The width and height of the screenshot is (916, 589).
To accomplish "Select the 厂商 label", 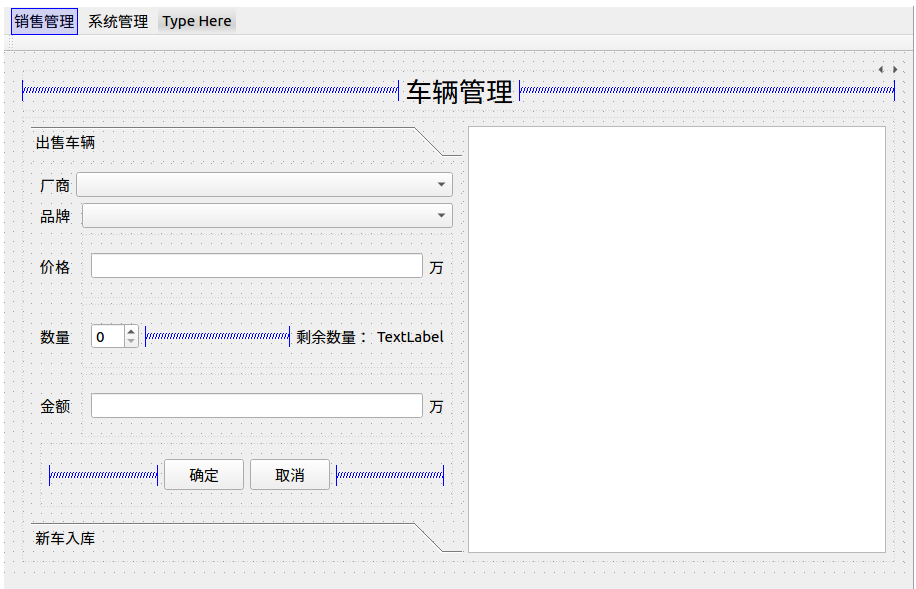I will click(x=55, y=186).
